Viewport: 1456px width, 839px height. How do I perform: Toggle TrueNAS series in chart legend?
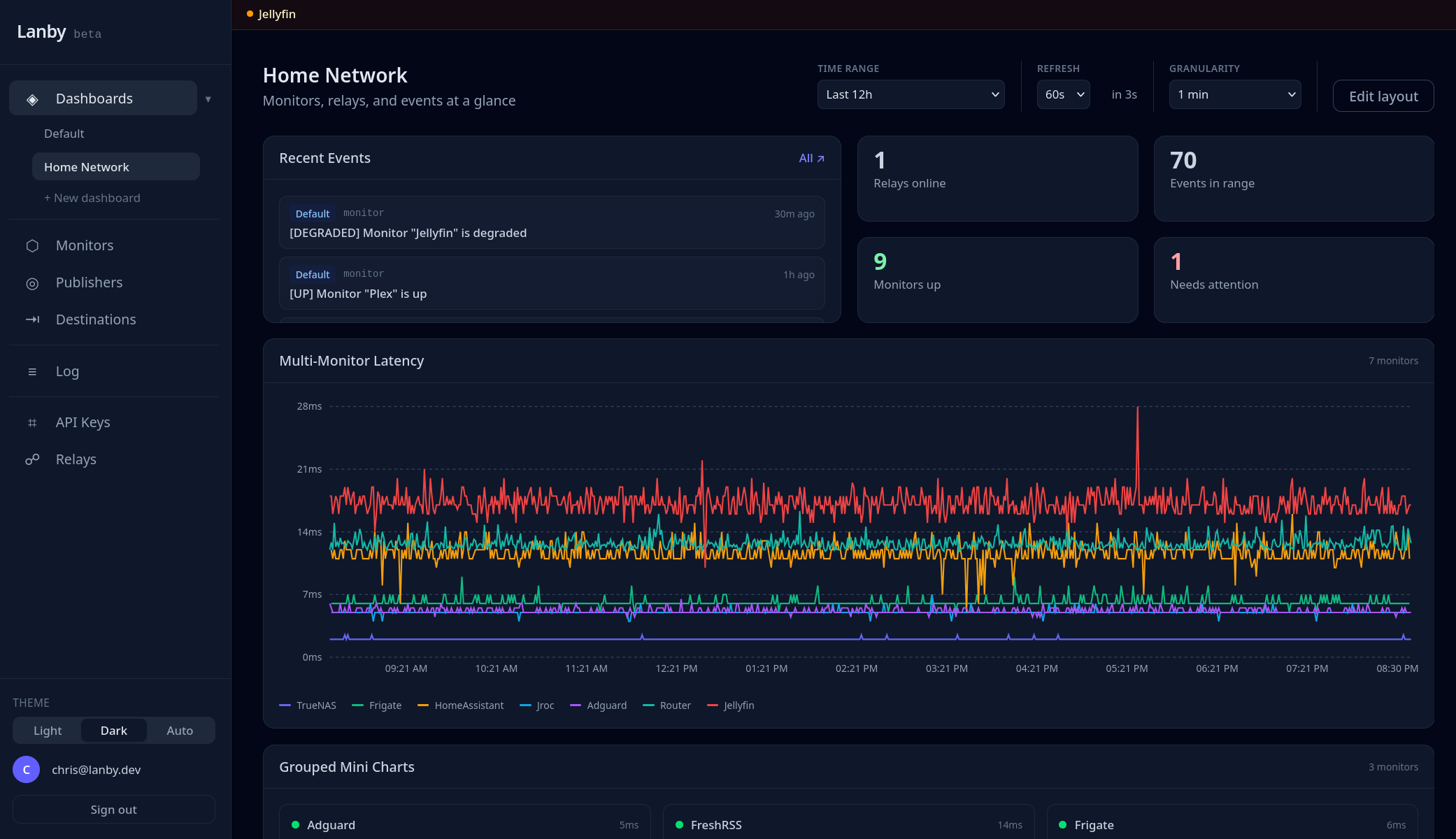tap(308, 705)
